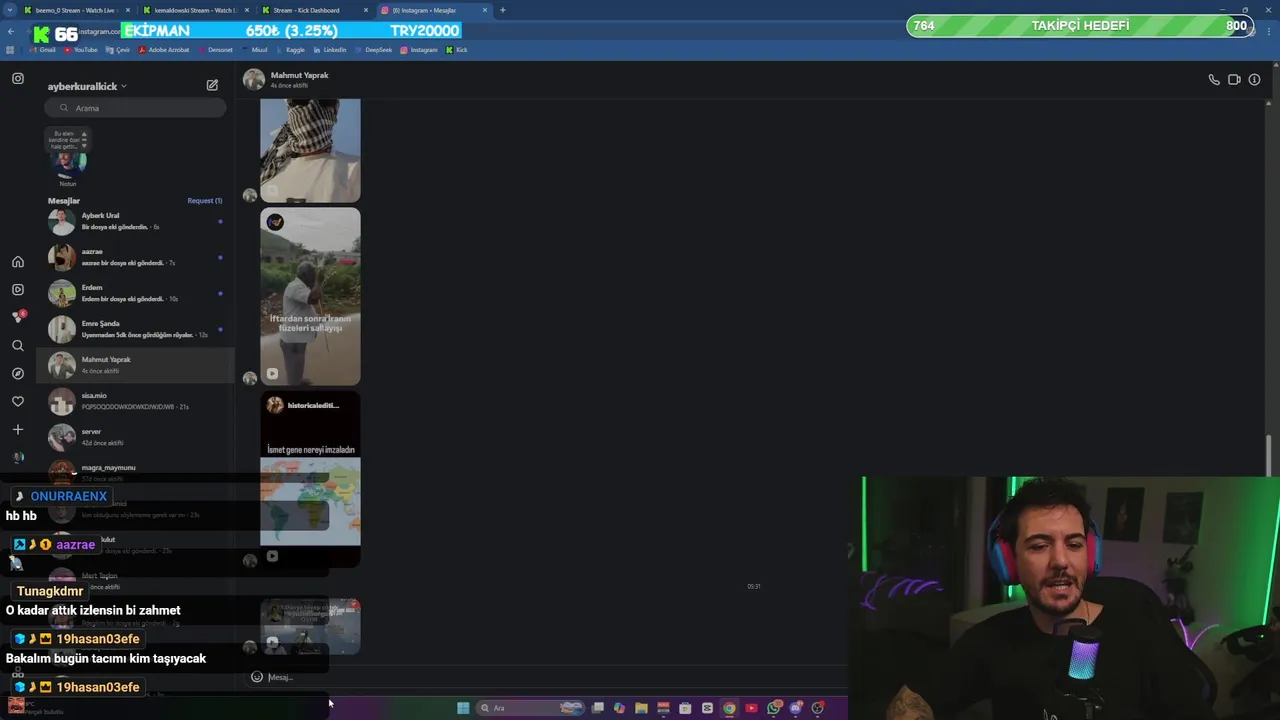1280x720 pixels.
Task: Create new post with plus icon
Action: click(18, 429)
